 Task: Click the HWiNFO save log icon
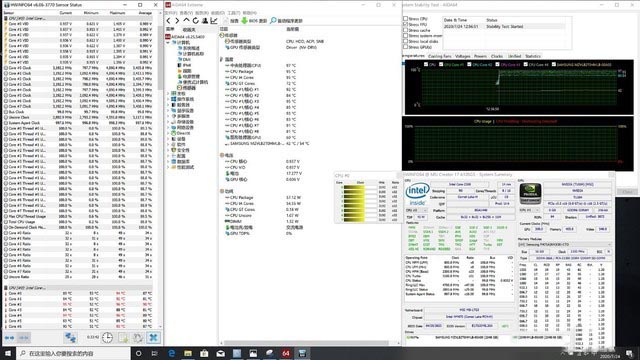[x=123, y=338]
